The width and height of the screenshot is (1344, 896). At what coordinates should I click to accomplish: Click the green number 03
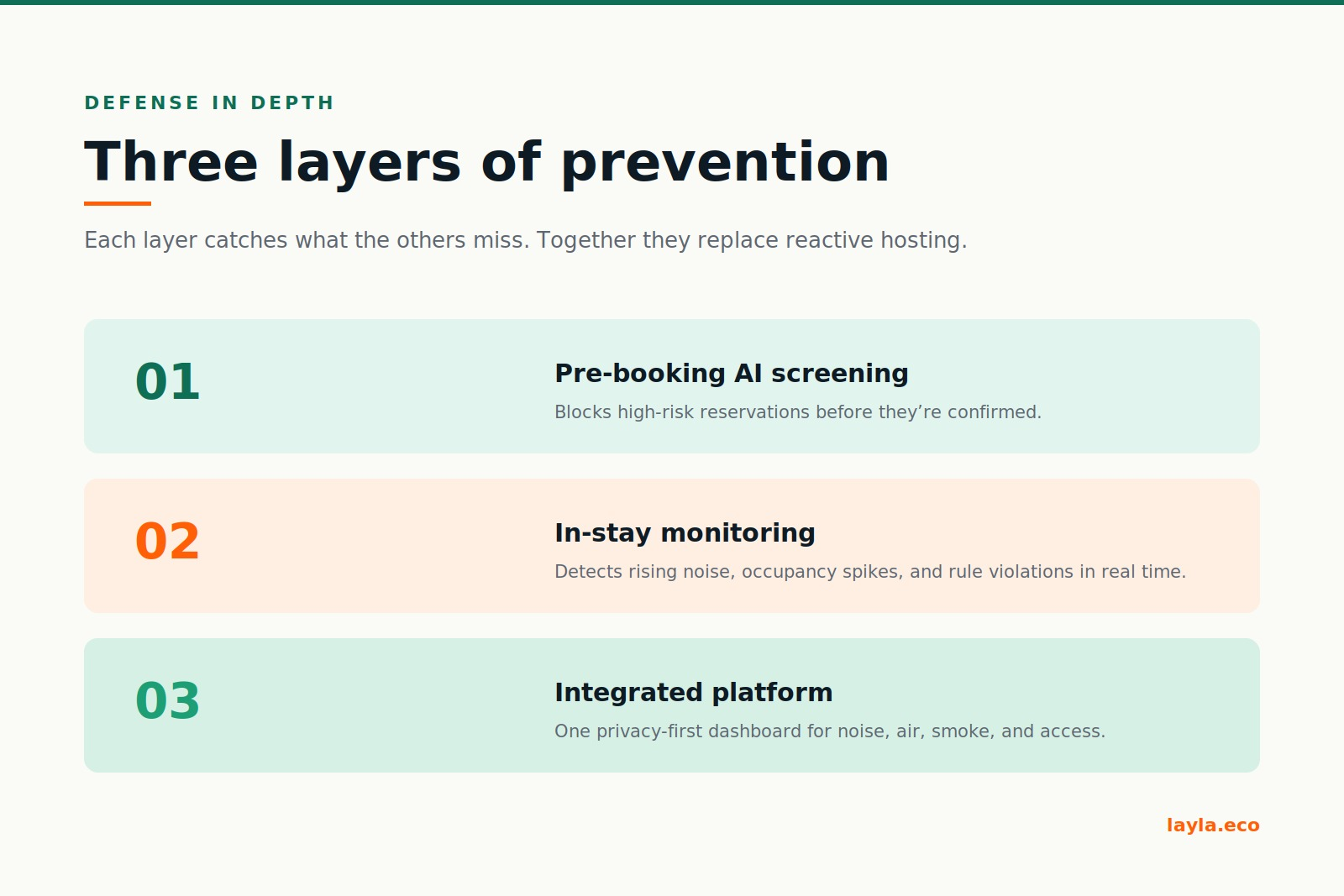(167, 701)
